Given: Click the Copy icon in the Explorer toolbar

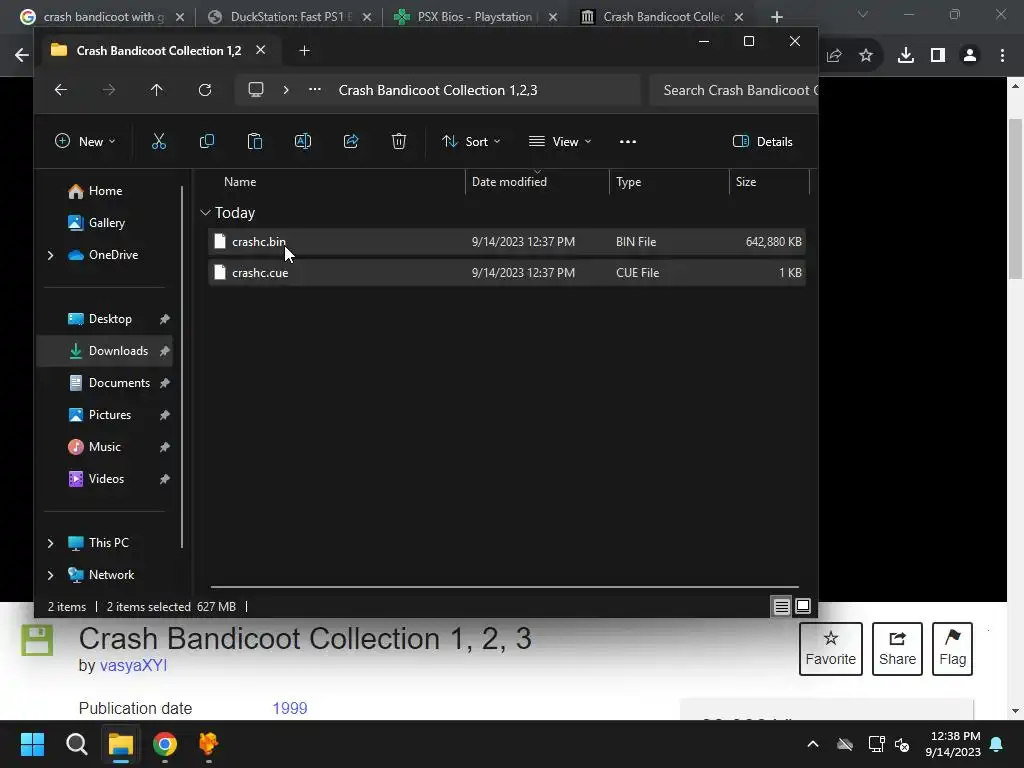Looking at the screenshot, I should (x=207, y=141).
